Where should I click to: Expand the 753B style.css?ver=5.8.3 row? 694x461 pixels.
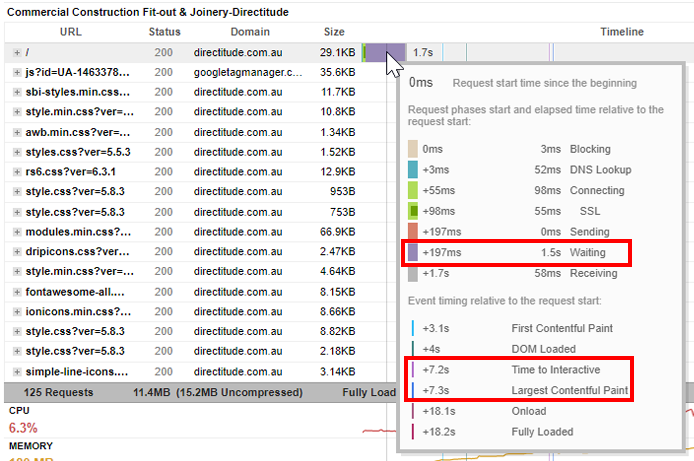(x=17, y=212)
